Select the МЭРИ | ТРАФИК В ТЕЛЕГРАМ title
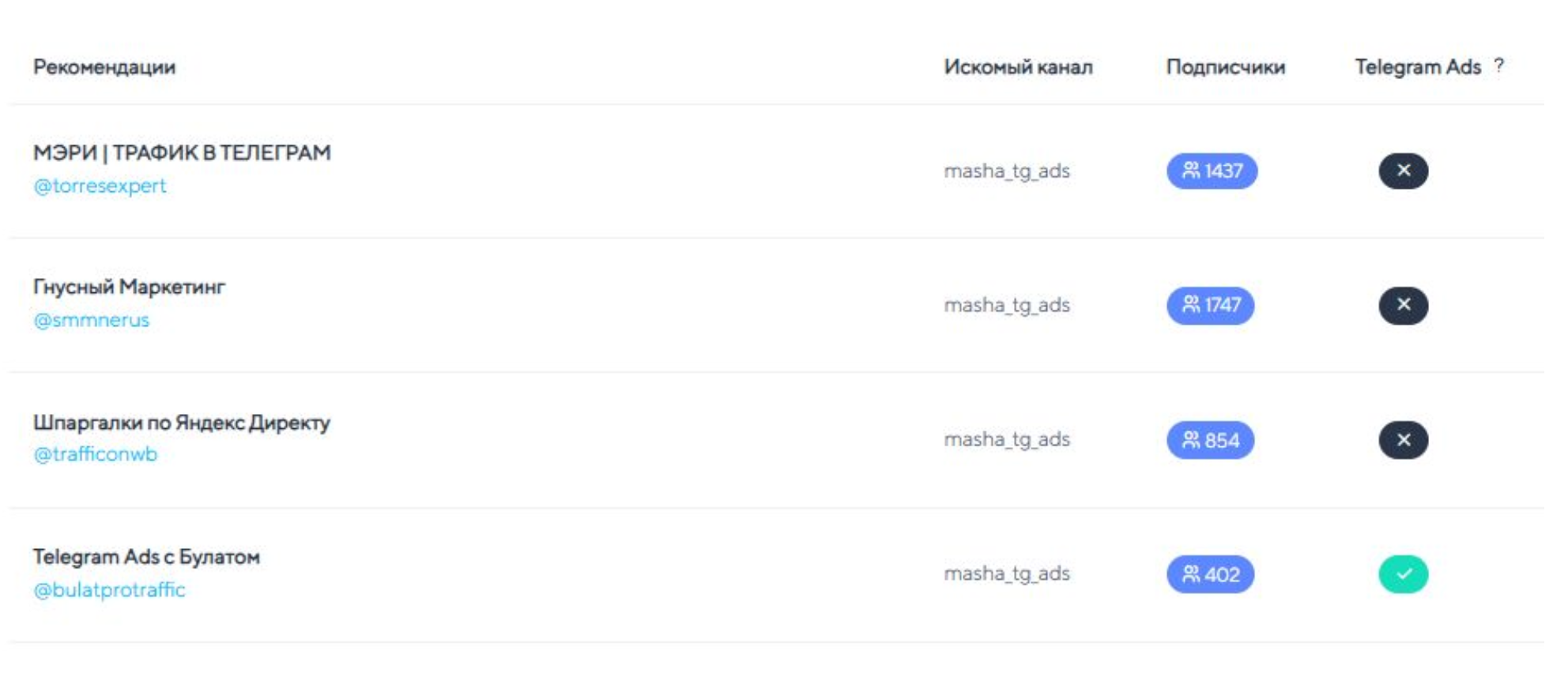 182,152
